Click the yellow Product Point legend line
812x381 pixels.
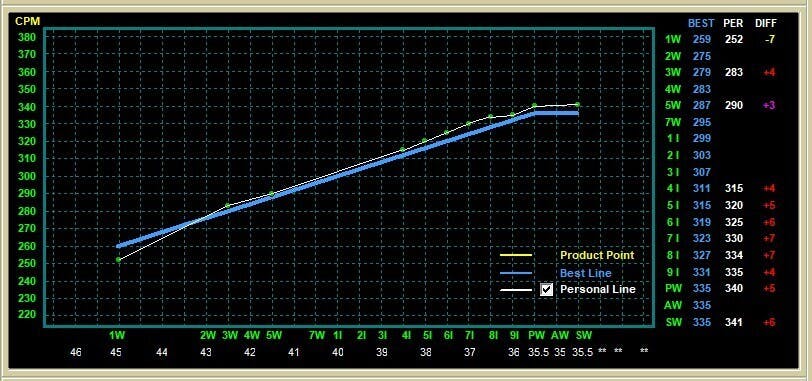point(516,255)
